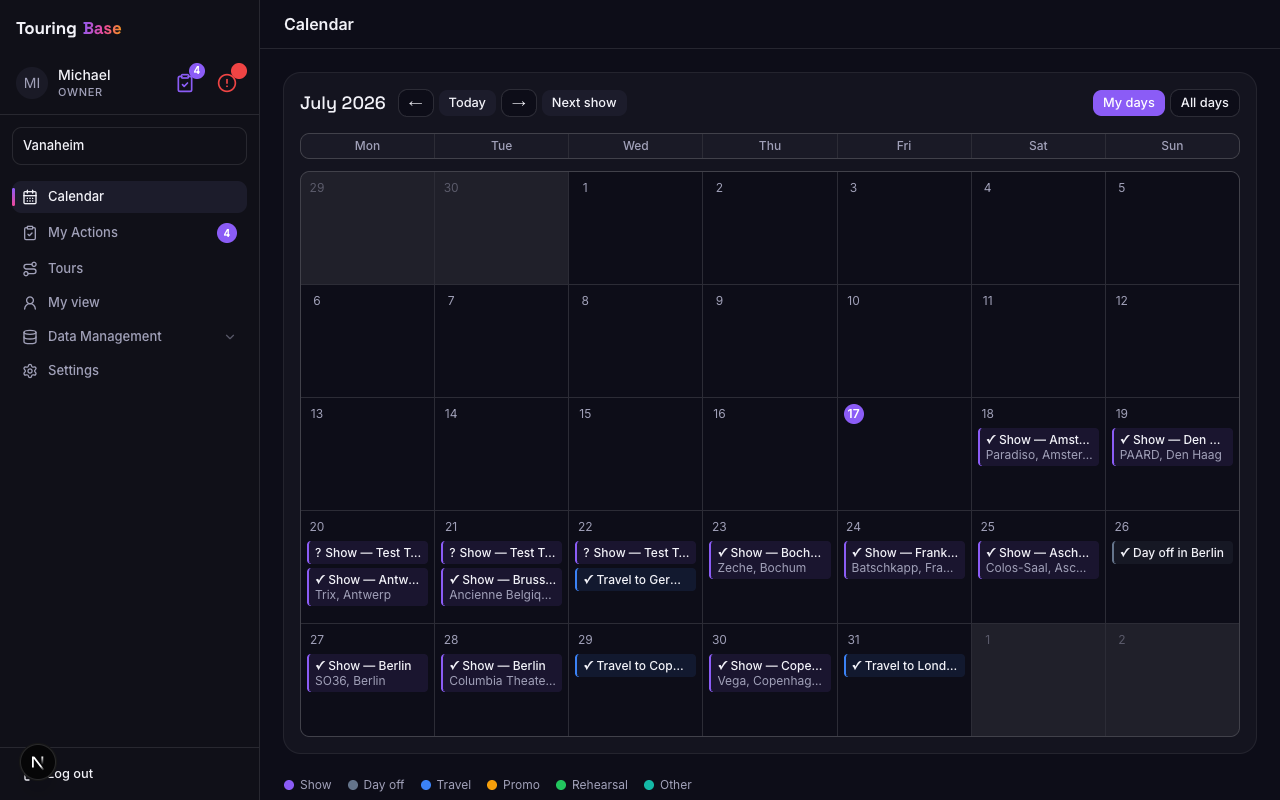Viewport: 1280px width, 800px height.
Task: Click the Today button
Action: [467, 103]
